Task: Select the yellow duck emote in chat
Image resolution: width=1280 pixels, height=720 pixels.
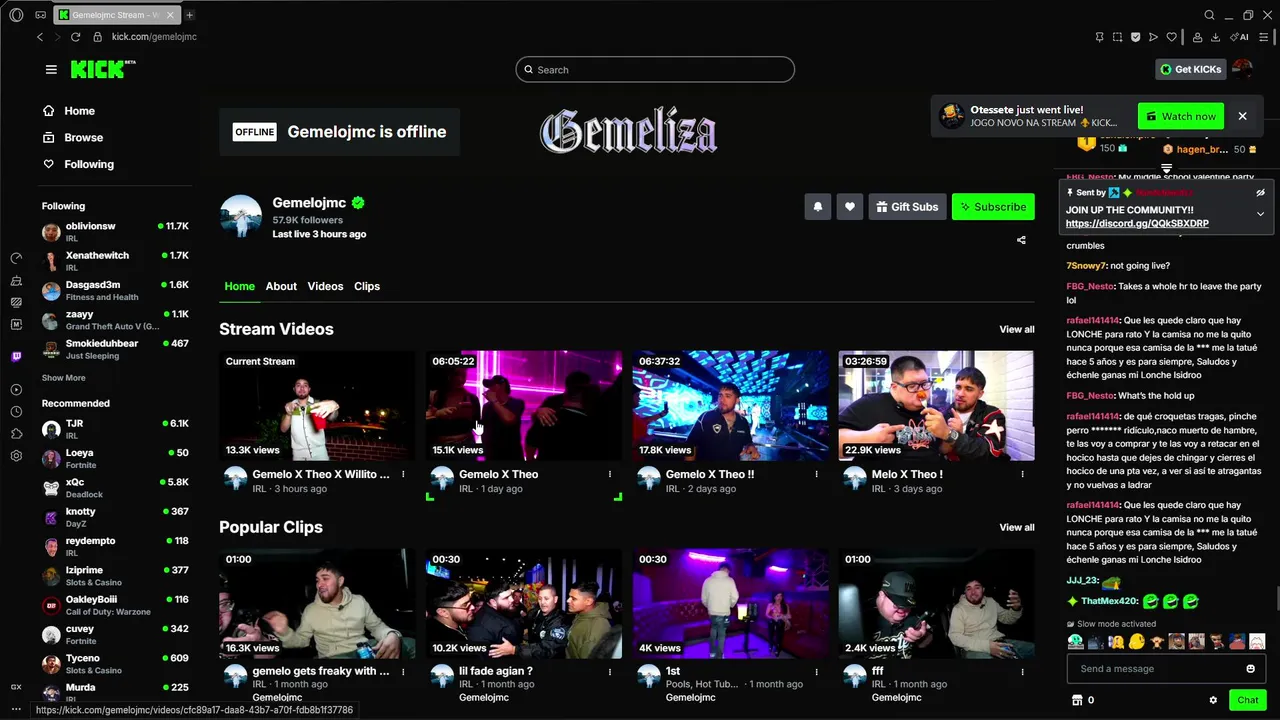Action: click(1136, 642)
